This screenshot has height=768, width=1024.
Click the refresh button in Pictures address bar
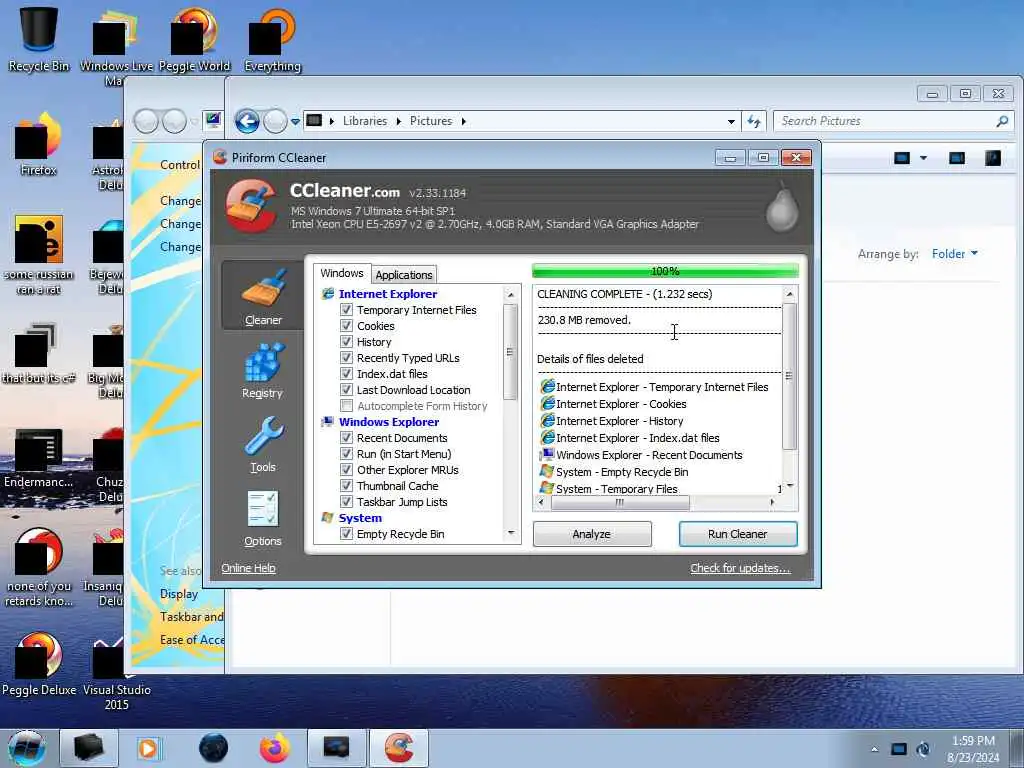(754, 121)
